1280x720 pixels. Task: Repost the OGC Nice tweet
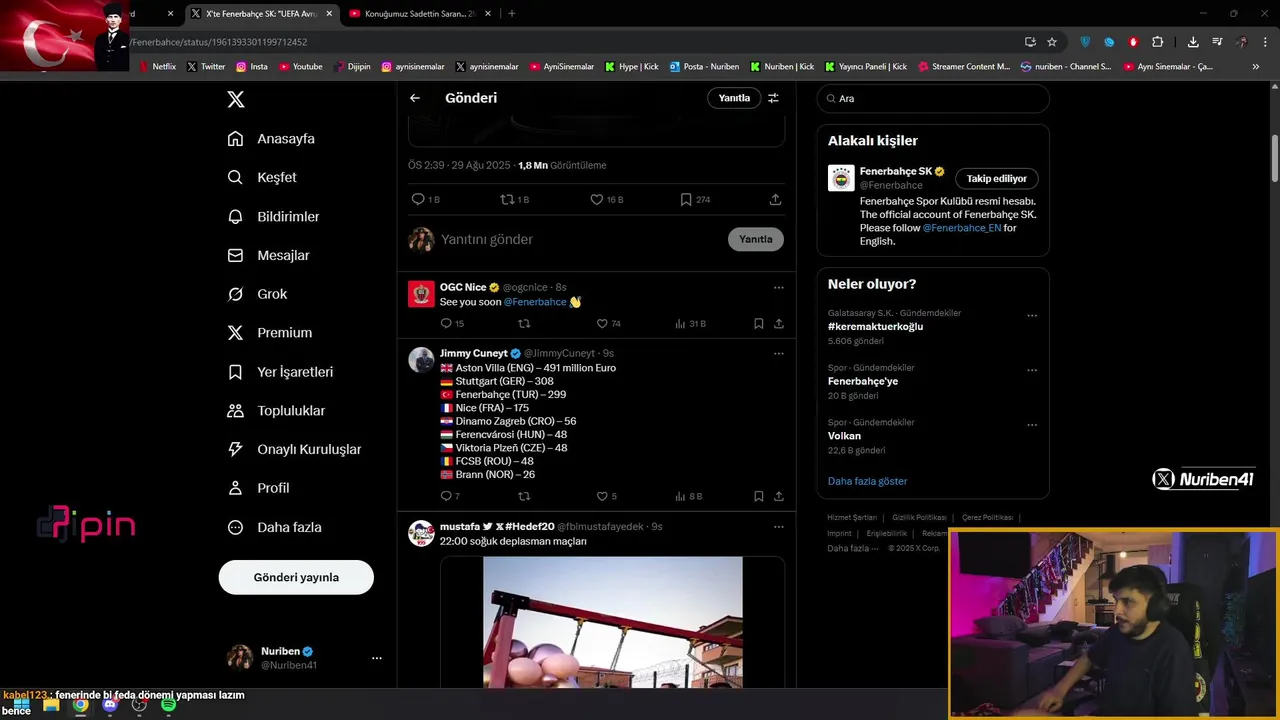coord(524,323)
